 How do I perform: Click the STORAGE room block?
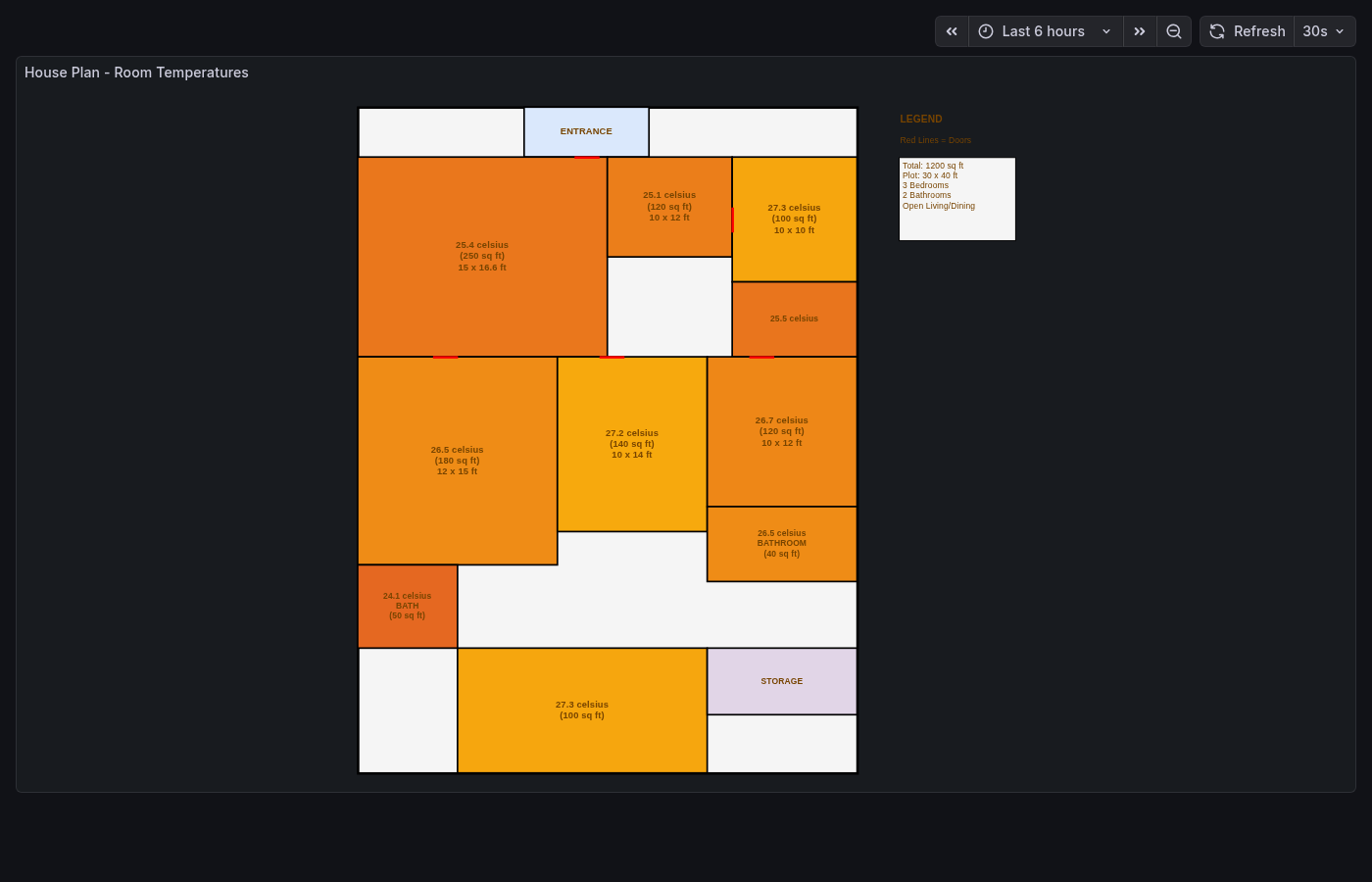coord(782,681)
